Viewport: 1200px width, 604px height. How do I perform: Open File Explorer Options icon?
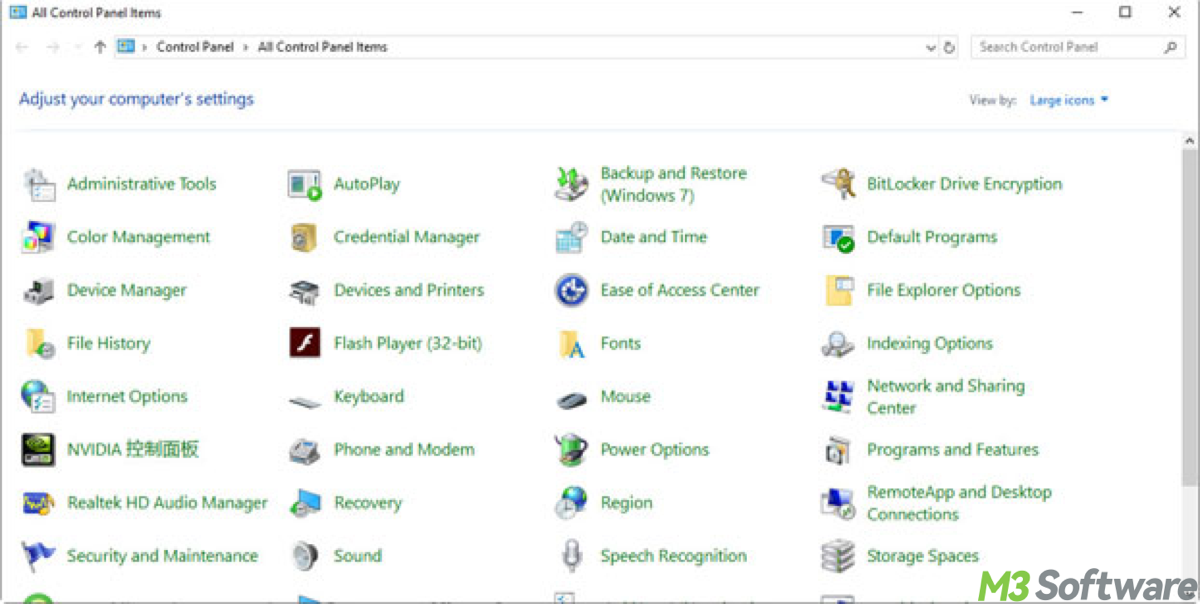838,290
